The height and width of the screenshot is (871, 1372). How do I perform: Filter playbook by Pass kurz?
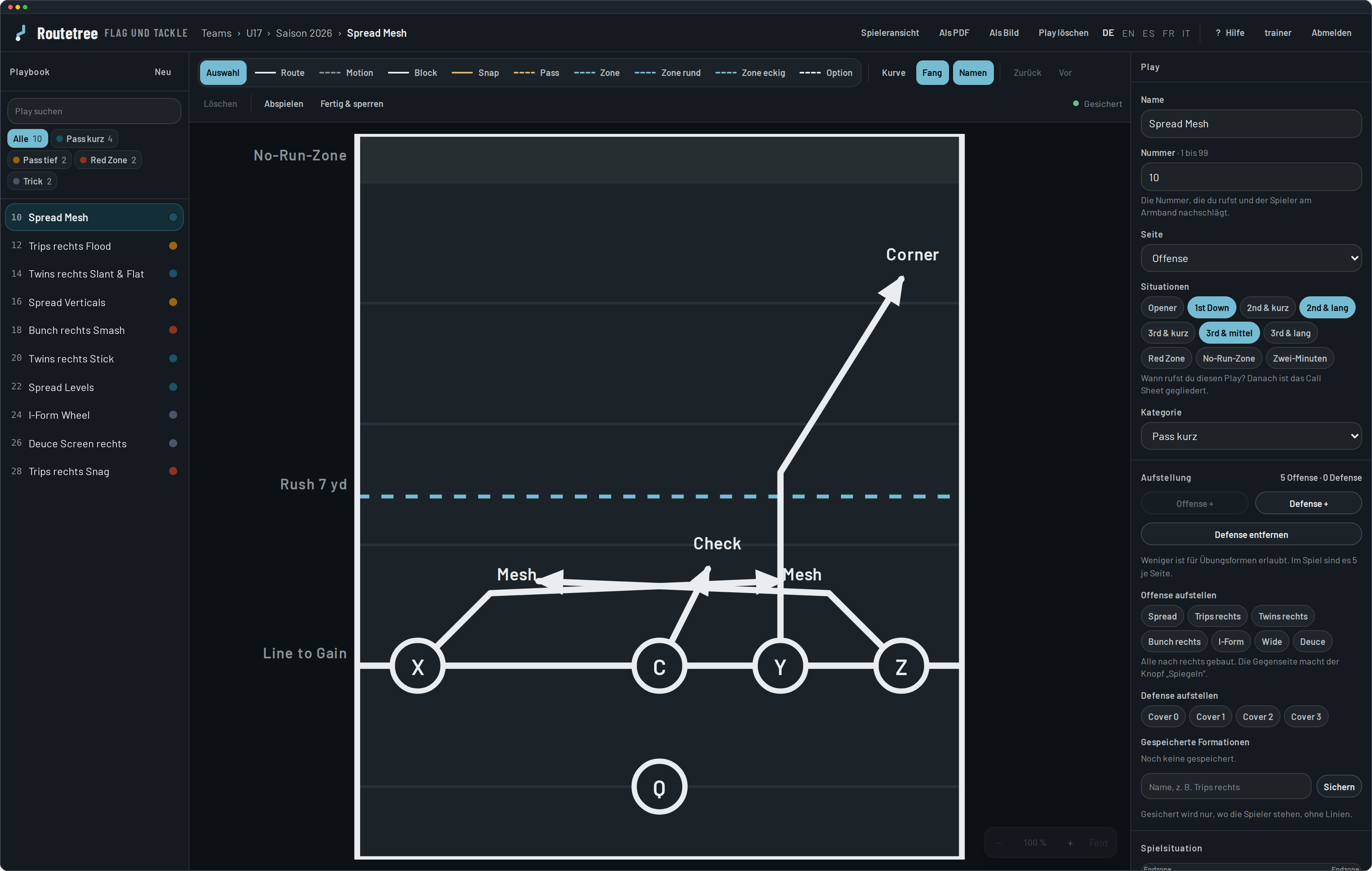coord(85,139)
